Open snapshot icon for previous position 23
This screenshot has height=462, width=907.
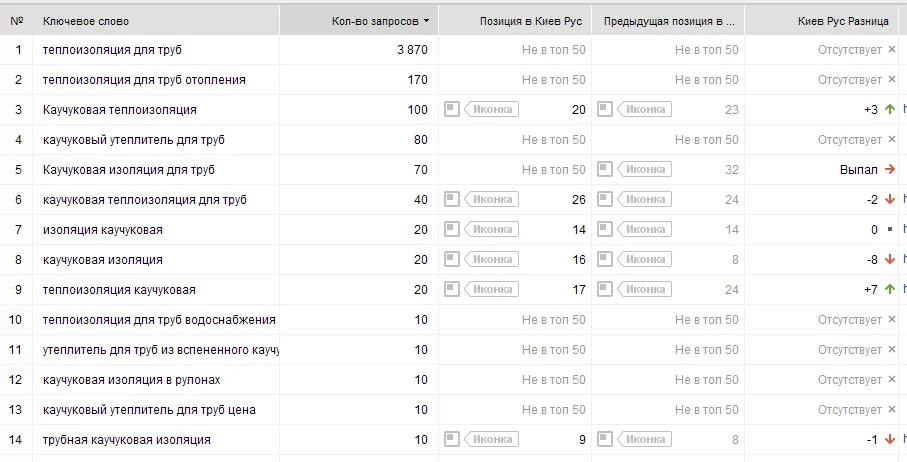tap(604, 109)
